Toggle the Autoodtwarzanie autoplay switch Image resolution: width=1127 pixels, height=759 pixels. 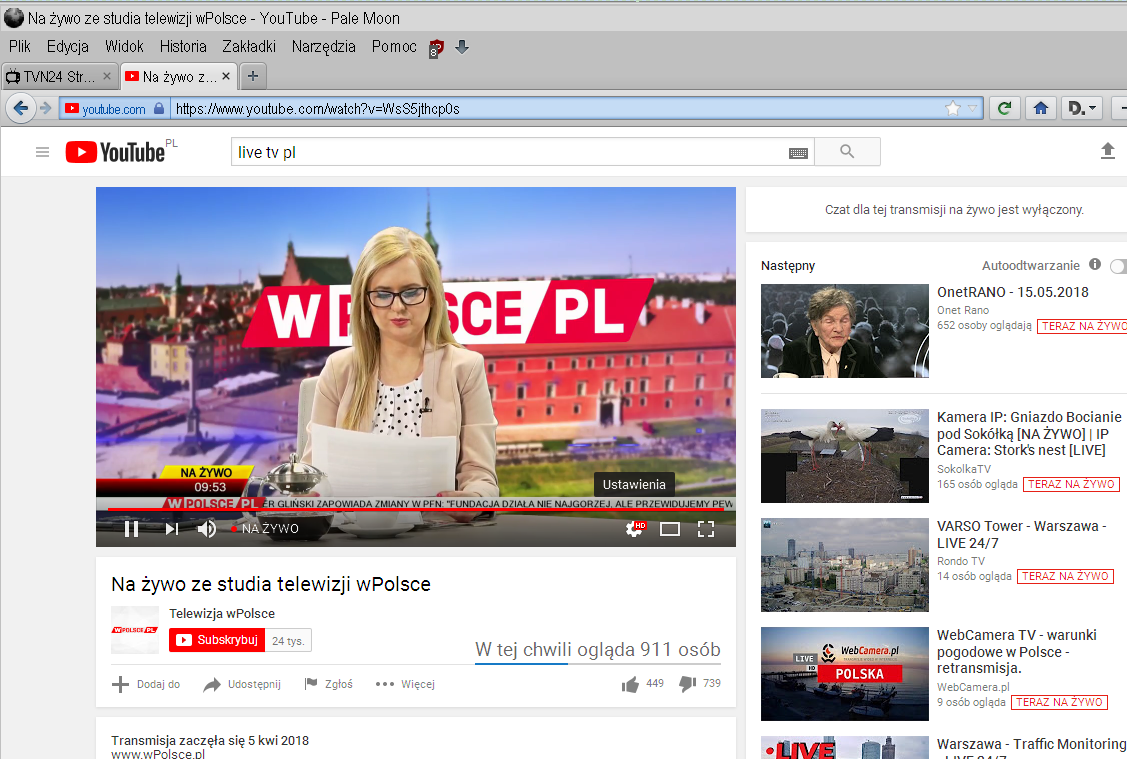[x=1118, y=266]
